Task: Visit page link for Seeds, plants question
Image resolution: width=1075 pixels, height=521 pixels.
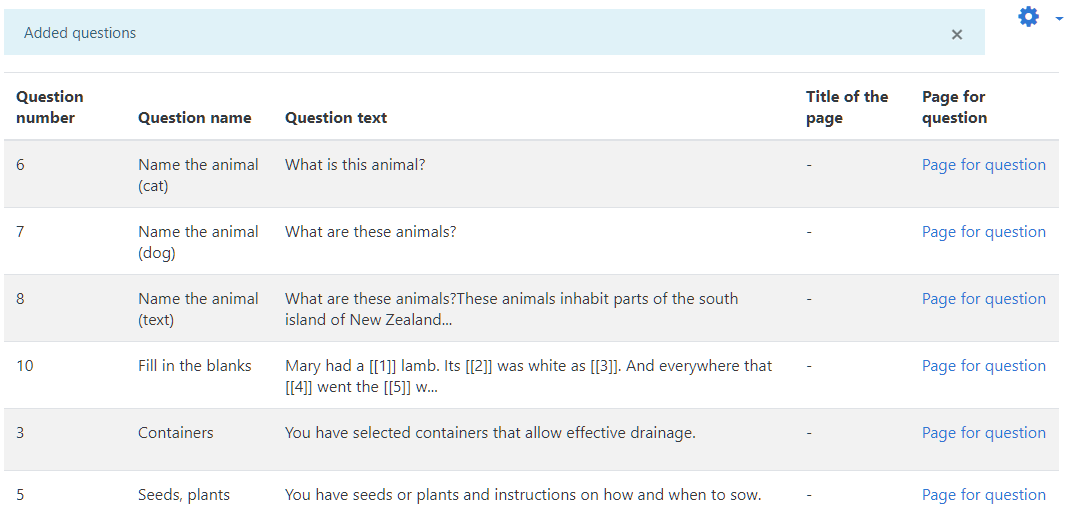Action: pos(983,495)
